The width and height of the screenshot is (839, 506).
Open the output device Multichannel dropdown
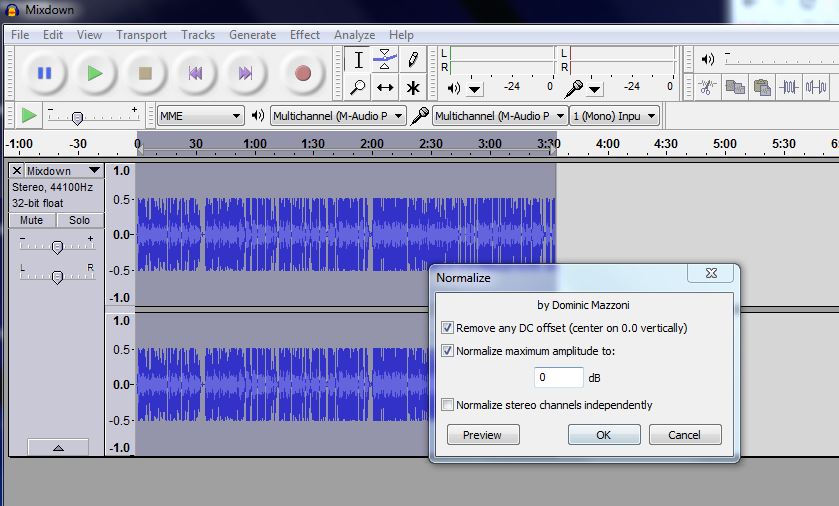tap(338, 116)
